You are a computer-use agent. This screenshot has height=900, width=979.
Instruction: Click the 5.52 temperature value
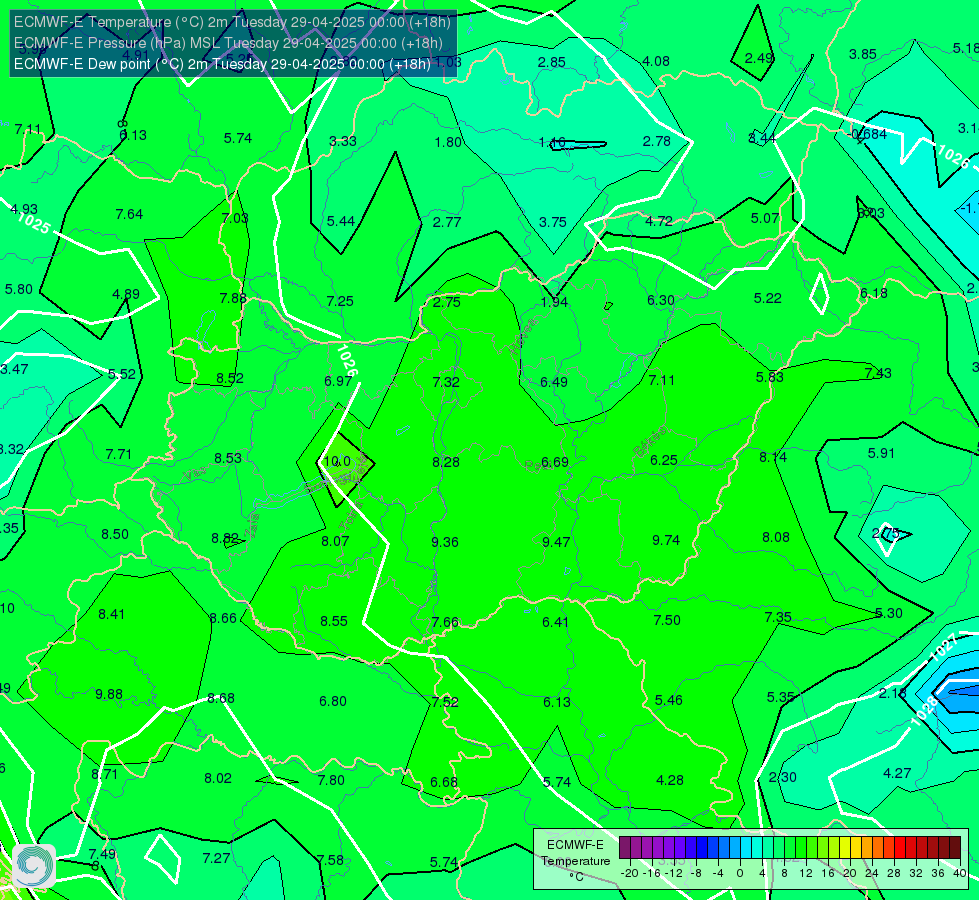click(122, 374)
